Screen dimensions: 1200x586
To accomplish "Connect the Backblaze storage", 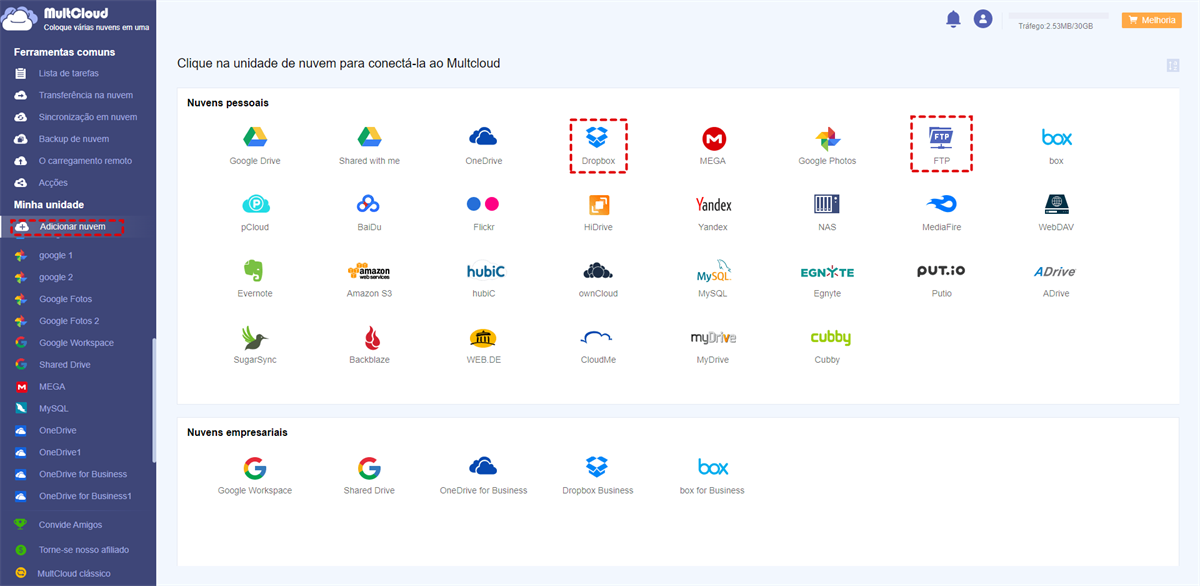I will [369, 344].
